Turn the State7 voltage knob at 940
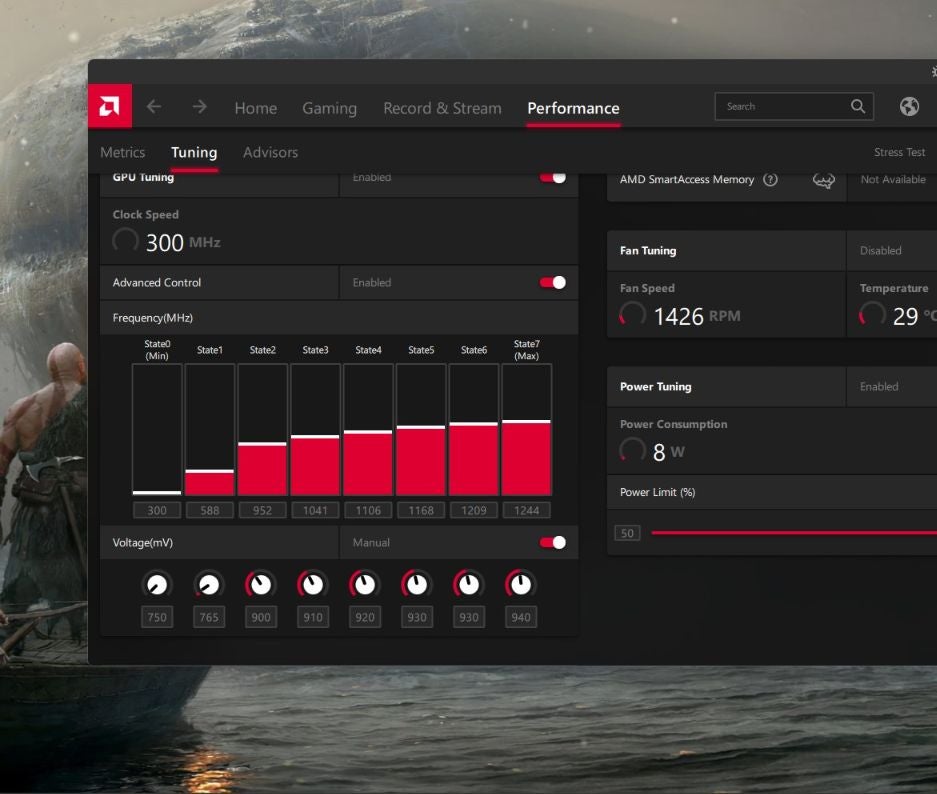The width and height of the screenshot is (937, 794). (x=520, y=584)
